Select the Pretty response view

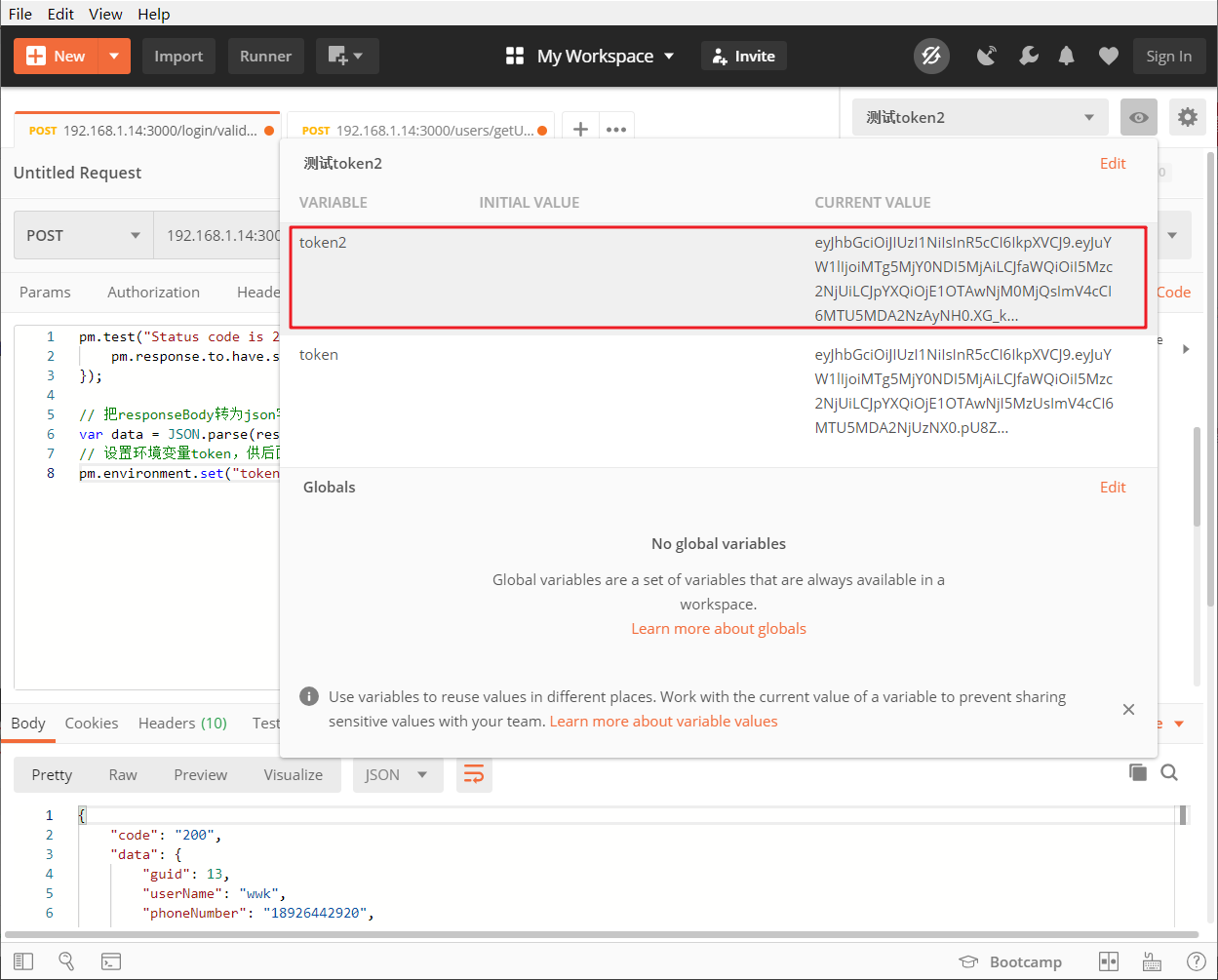(x=52, y=774)
